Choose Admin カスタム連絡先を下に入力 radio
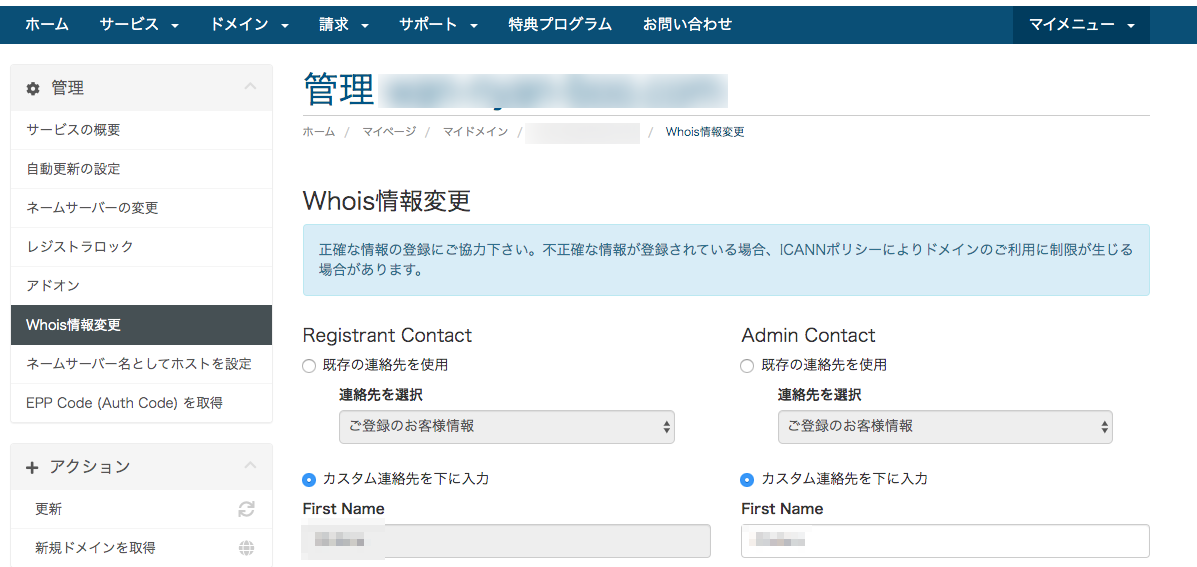This screenshot has height=567, width=1197. 747,480
